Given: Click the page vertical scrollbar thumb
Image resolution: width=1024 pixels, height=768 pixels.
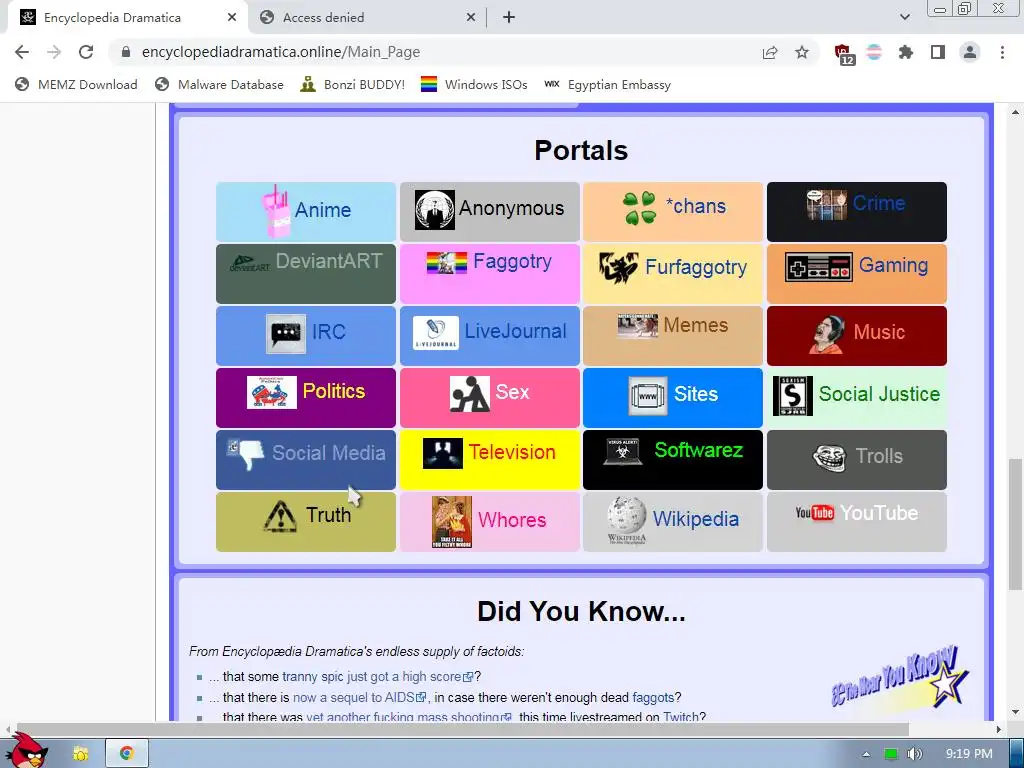Looking at the screenshot, I should coord(1015,524).
